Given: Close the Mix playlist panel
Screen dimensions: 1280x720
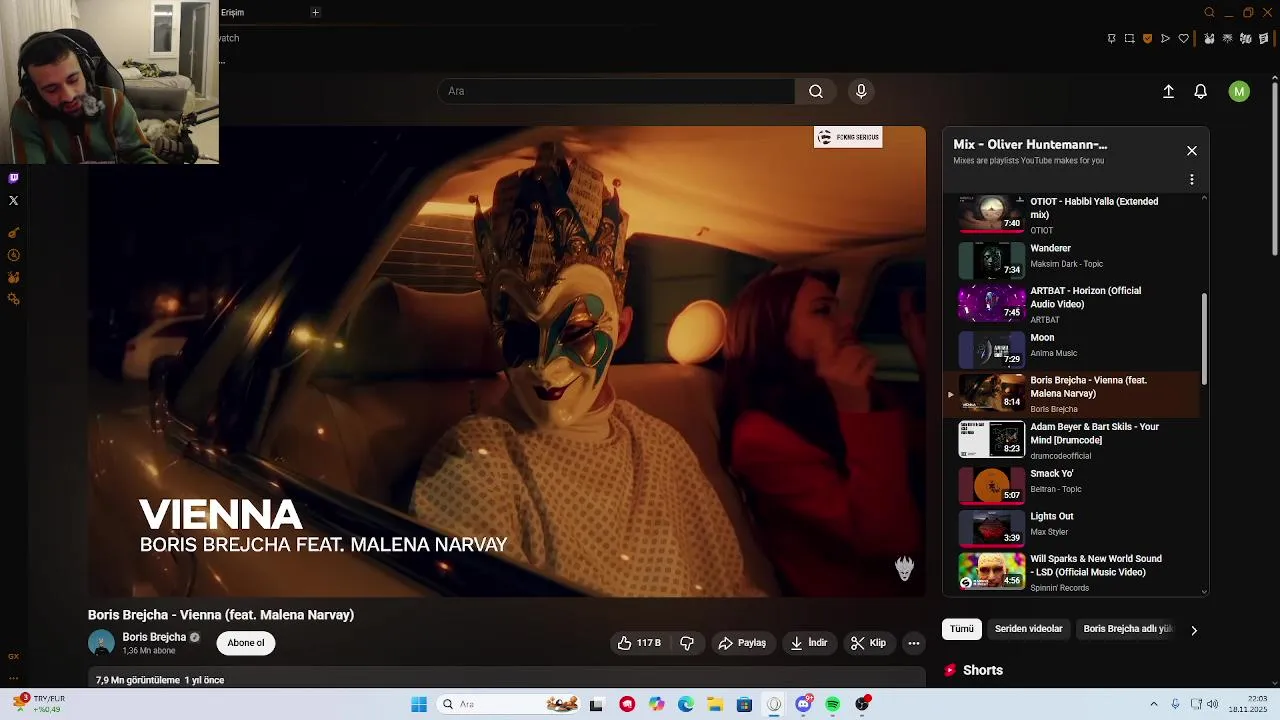Looking at the screenshot, I should point(1192,151).
